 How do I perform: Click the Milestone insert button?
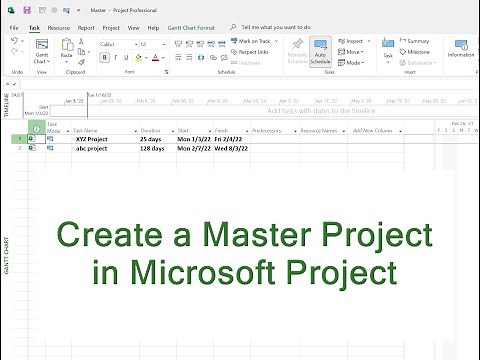pos(415,52)
